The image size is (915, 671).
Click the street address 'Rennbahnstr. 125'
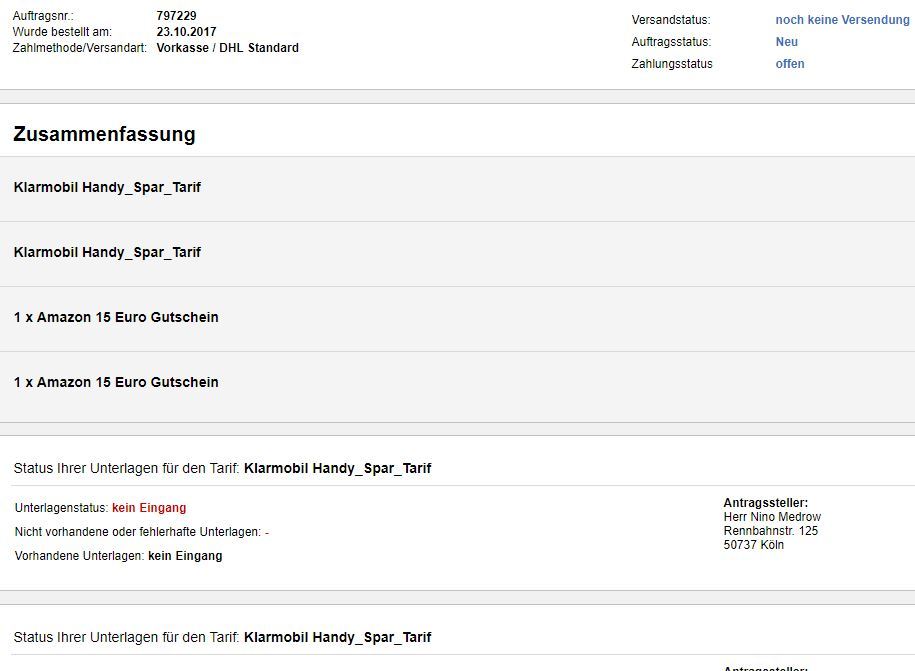click(771, 531)
